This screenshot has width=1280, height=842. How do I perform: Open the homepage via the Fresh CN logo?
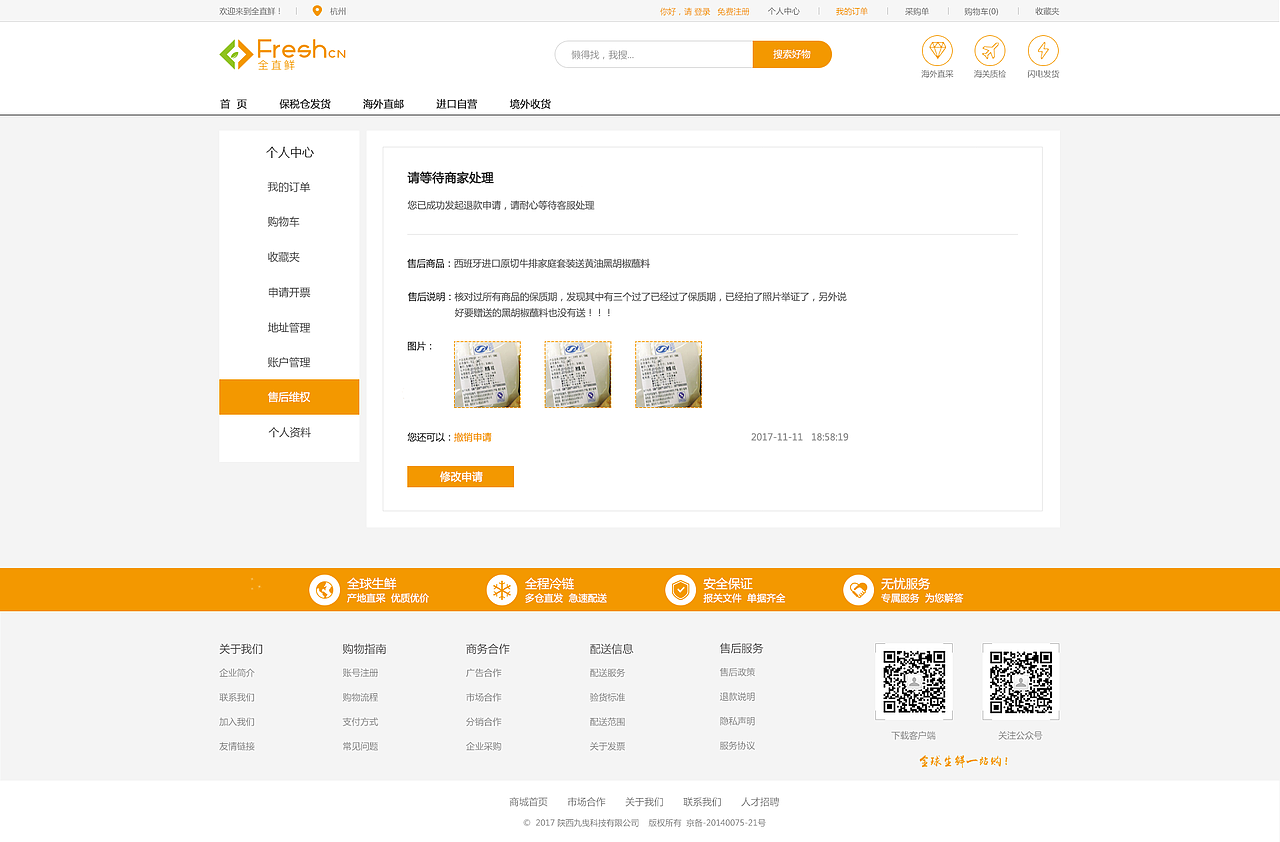coord(280,54)
